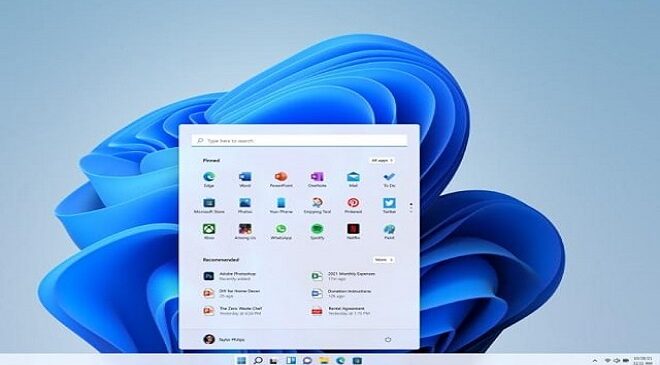The image size is (660, 365).
Task: Open the Pinterest pinned app
Action: (353, 205)
